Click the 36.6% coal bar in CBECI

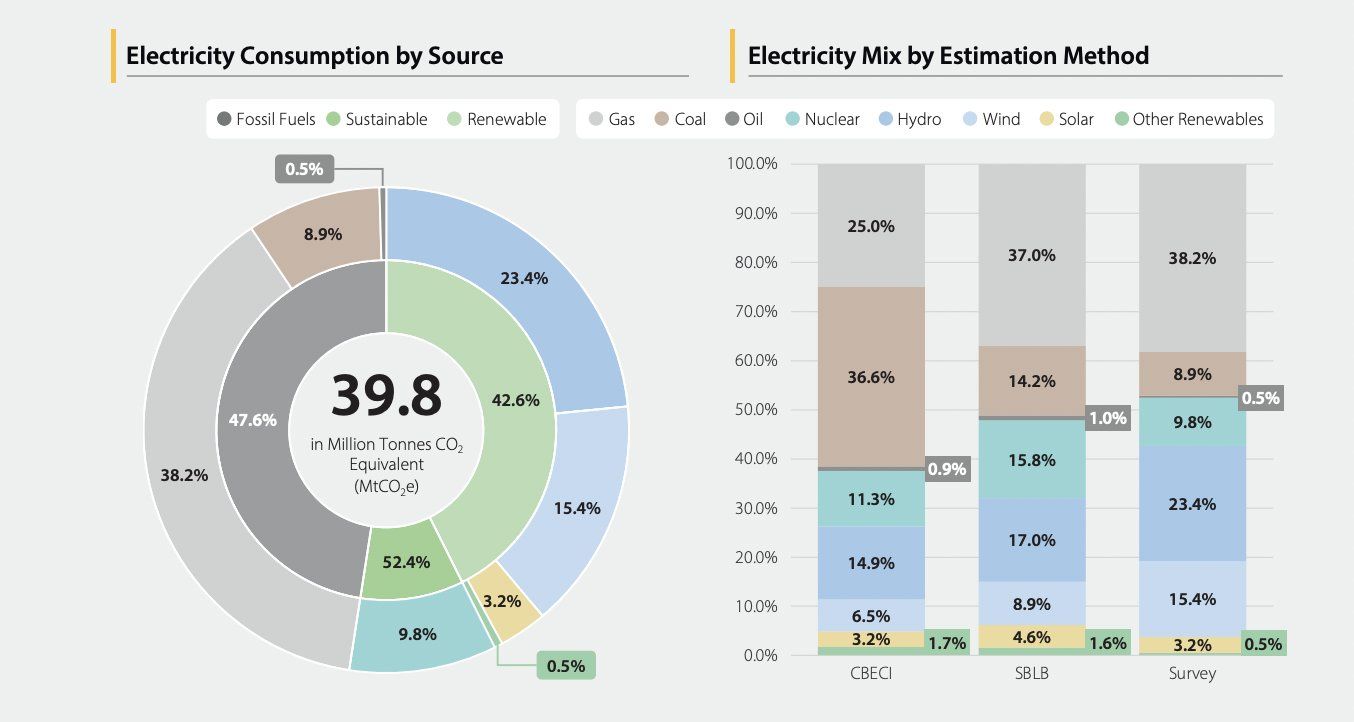pos(870,378)
